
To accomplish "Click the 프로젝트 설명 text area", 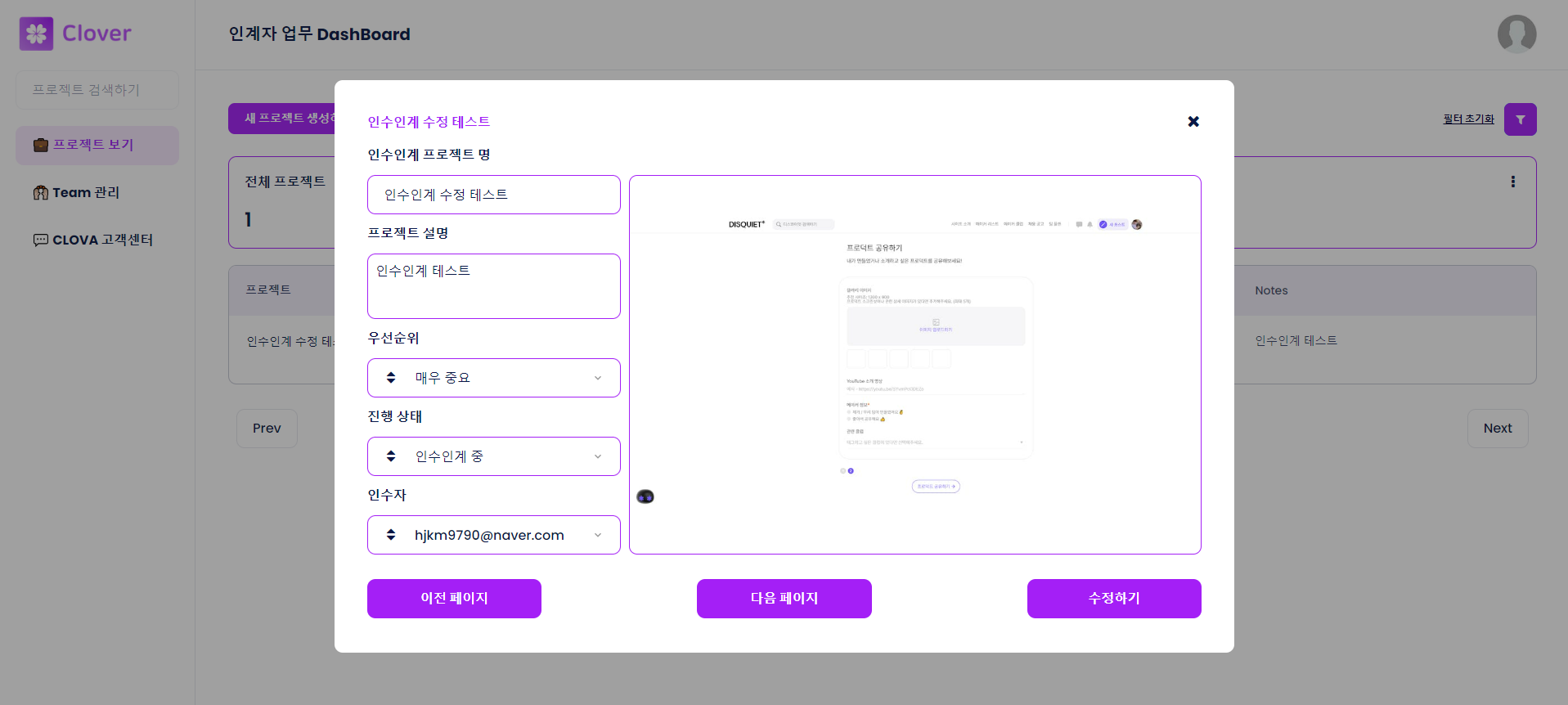I will click(x=494, y=286).
